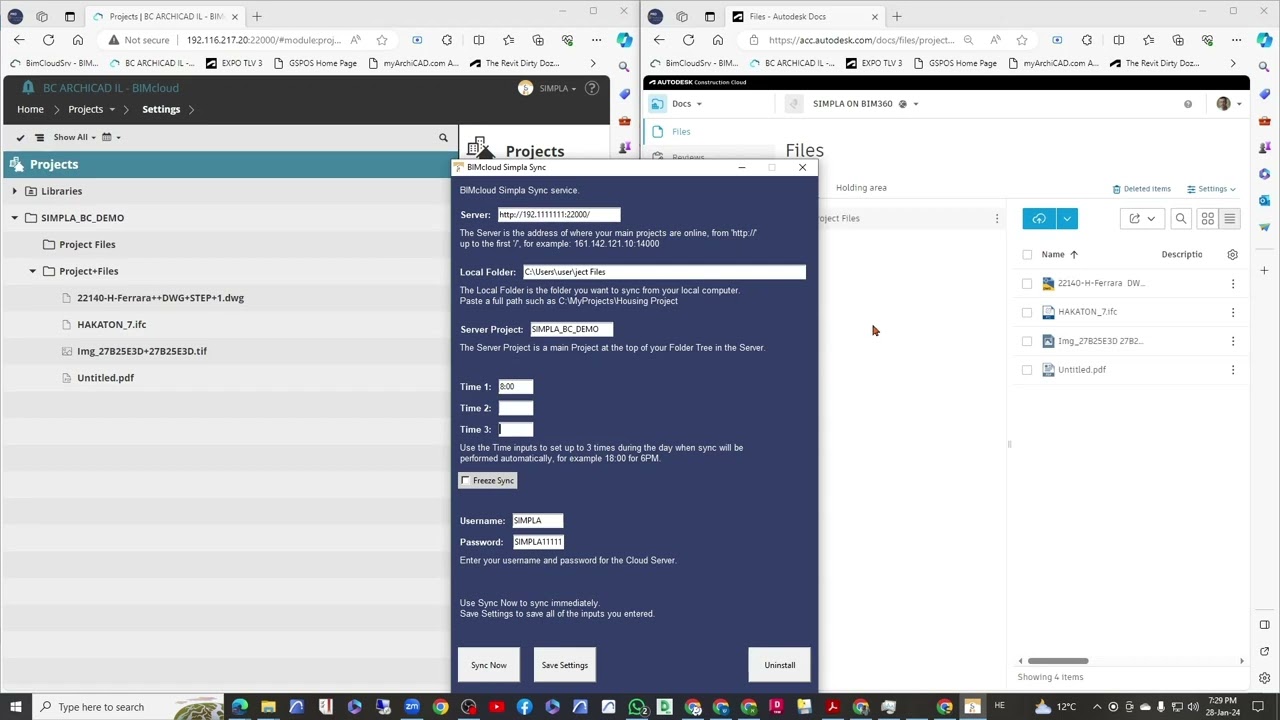Image resolution: width=1280 pixels, height=720 pixels.
Task: Expand the Libraries tree node
Action: click(x=15, y=191)
